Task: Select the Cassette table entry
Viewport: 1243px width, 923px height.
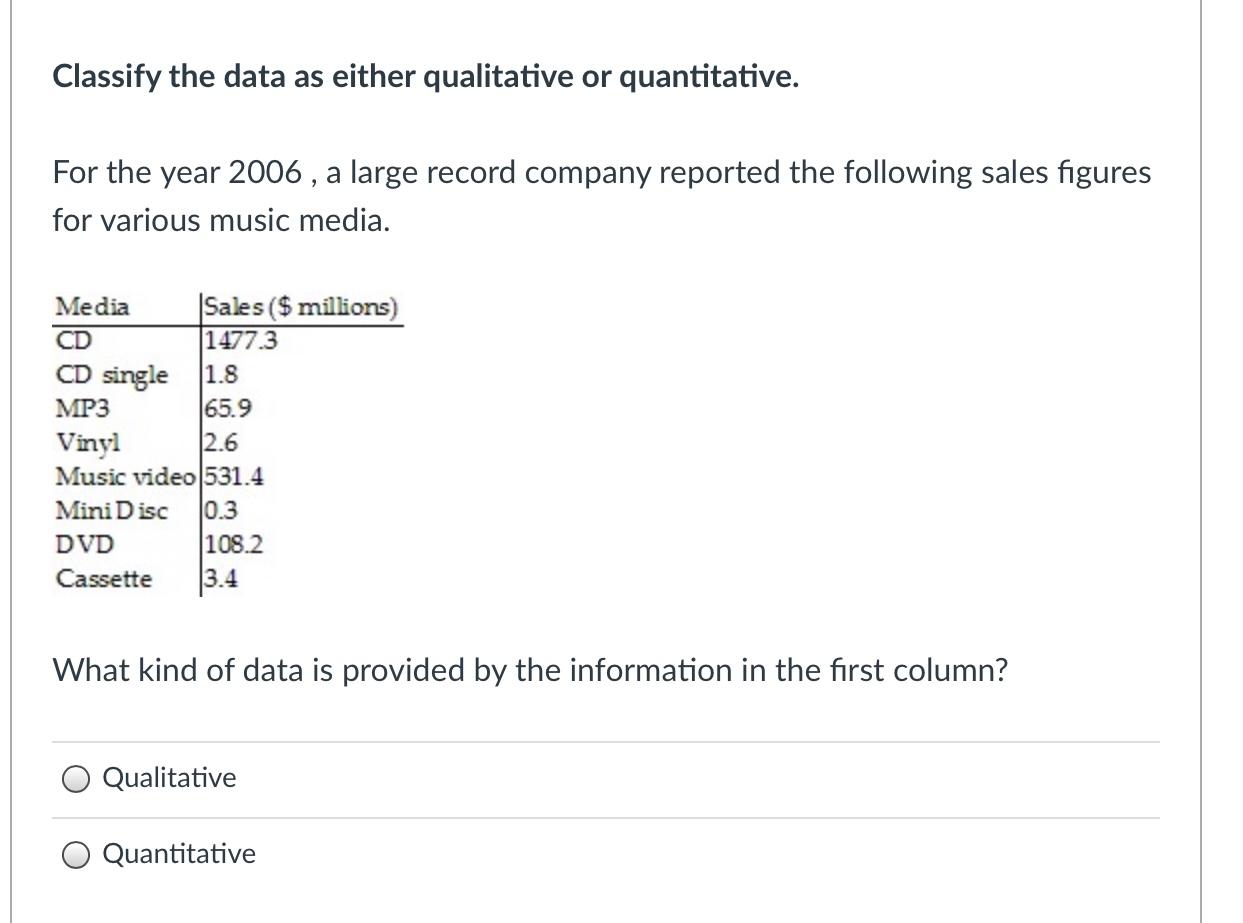Action: [x=104, y=578]
